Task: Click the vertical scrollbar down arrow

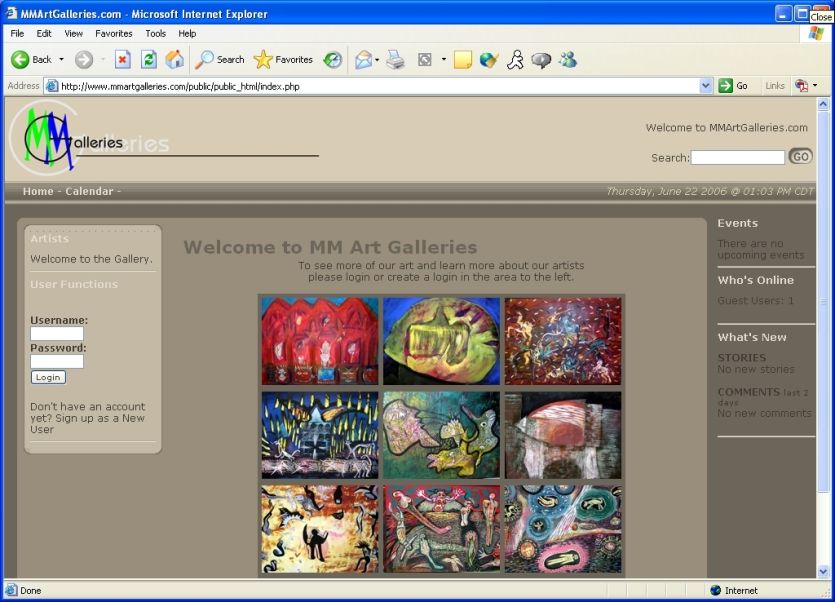Action: [x=824, y=572]
